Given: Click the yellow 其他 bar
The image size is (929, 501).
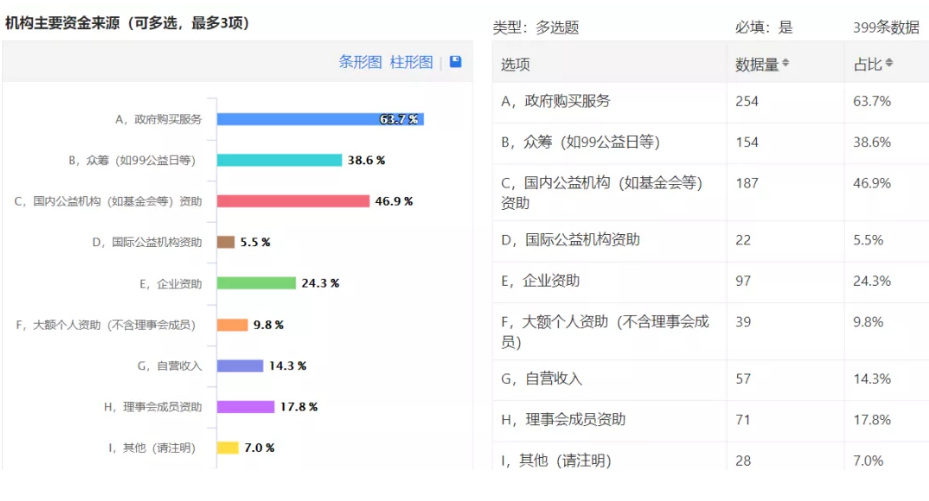Looking at the screenshot, I should click(x=228, y=447).
